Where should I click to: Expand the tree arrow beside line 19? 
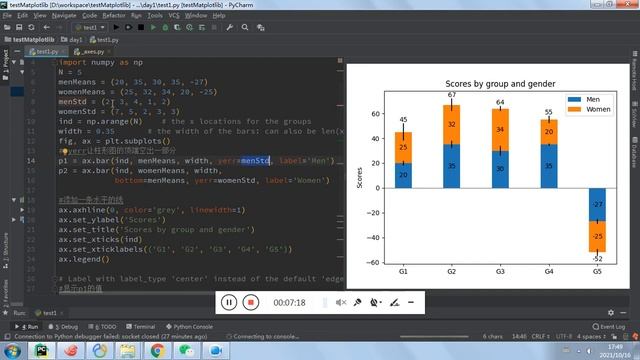[22, 210]
